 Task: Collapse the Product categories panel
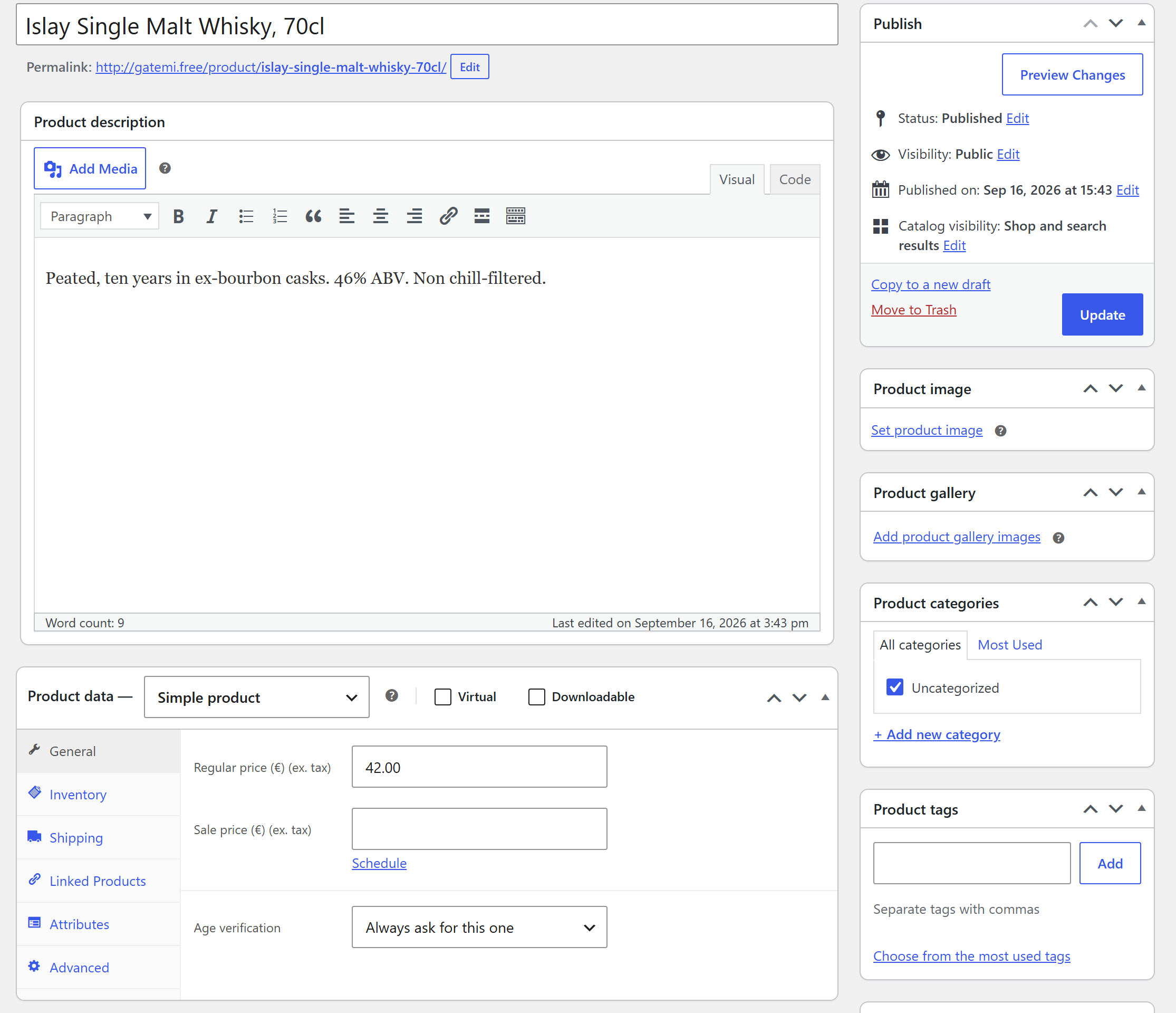pyautogui.click(x=1141, y=603)
